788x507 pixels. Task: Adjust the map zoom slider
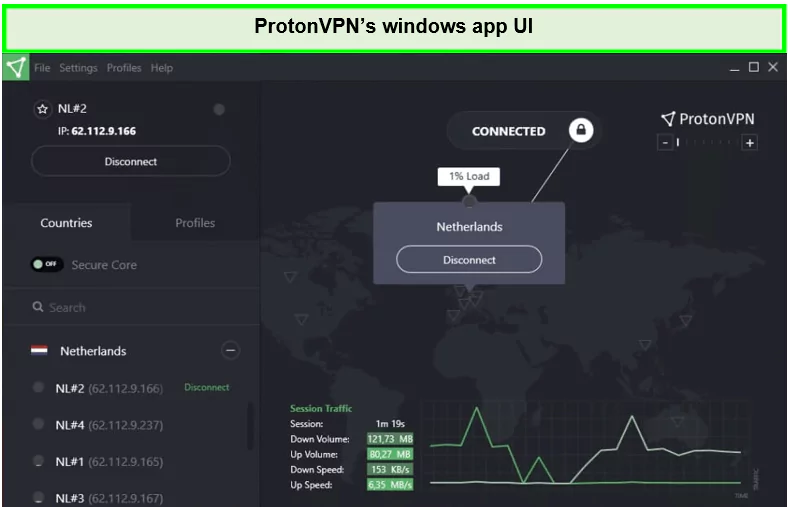click(x=707, y=143)
